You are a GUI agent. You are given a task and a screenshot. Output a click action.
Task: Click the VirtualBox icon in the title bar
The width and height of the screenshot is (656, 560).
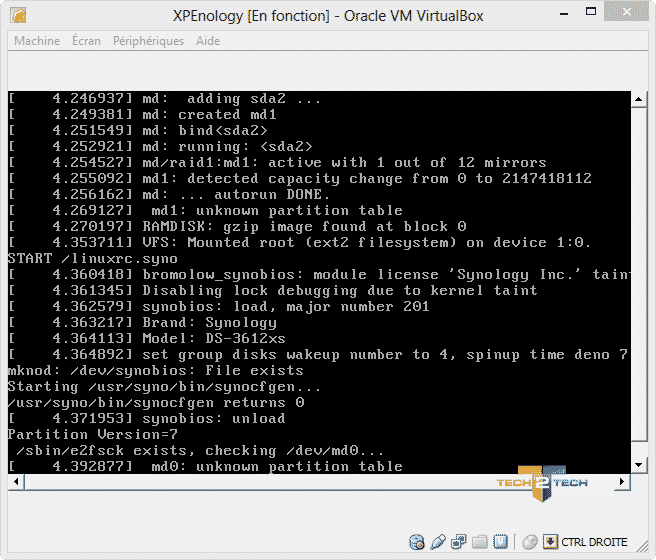18,15
